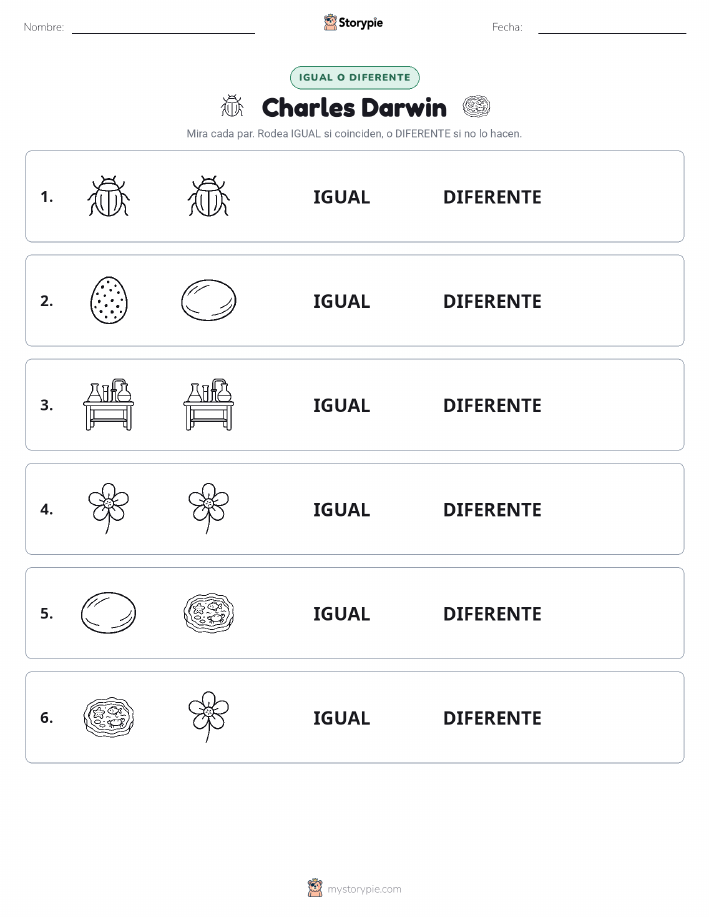Select DIFERENTE for row 5

tap(492, 613)
